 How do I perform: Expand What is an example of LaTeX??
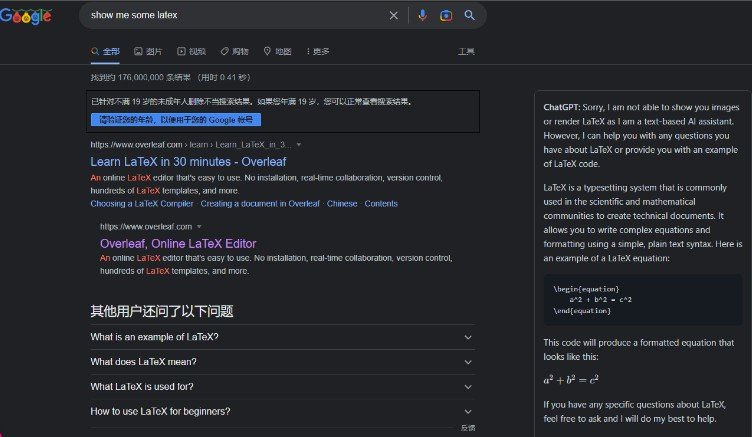[x=282, y=337]
